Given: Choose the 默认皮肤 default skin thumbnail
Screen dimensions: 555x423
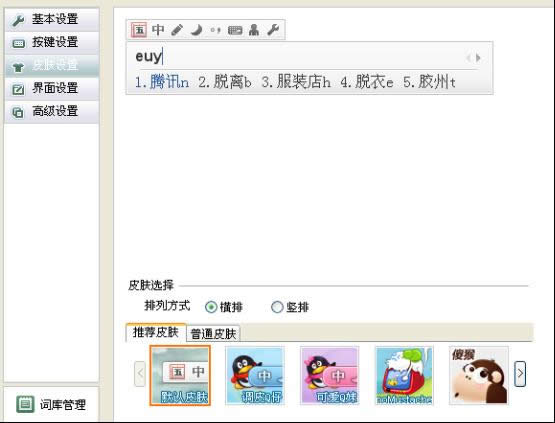Looking at the screenshot, I should click(x=180, y=376).
